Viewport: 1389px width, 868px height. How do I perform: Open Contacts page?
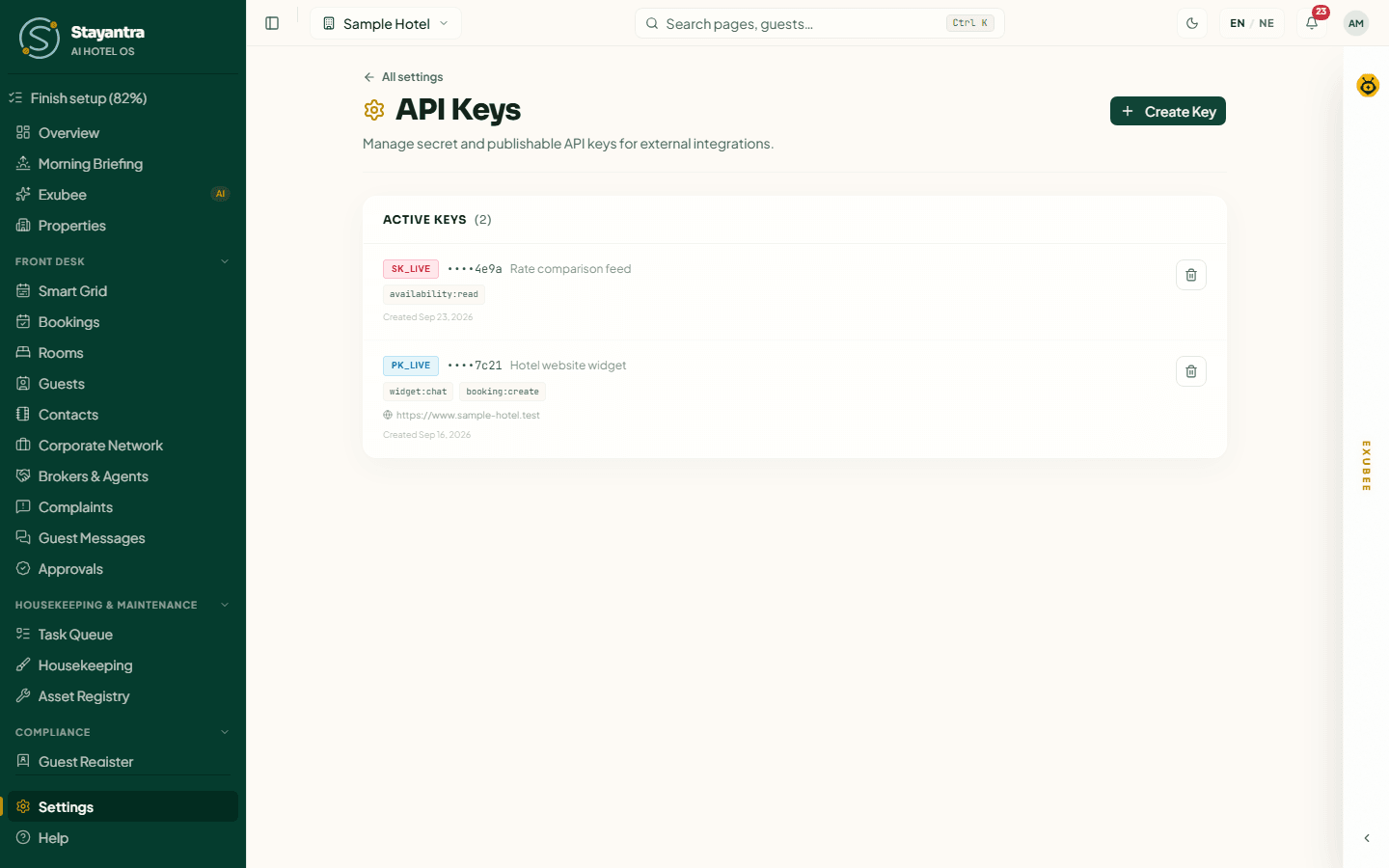(123, 415)
